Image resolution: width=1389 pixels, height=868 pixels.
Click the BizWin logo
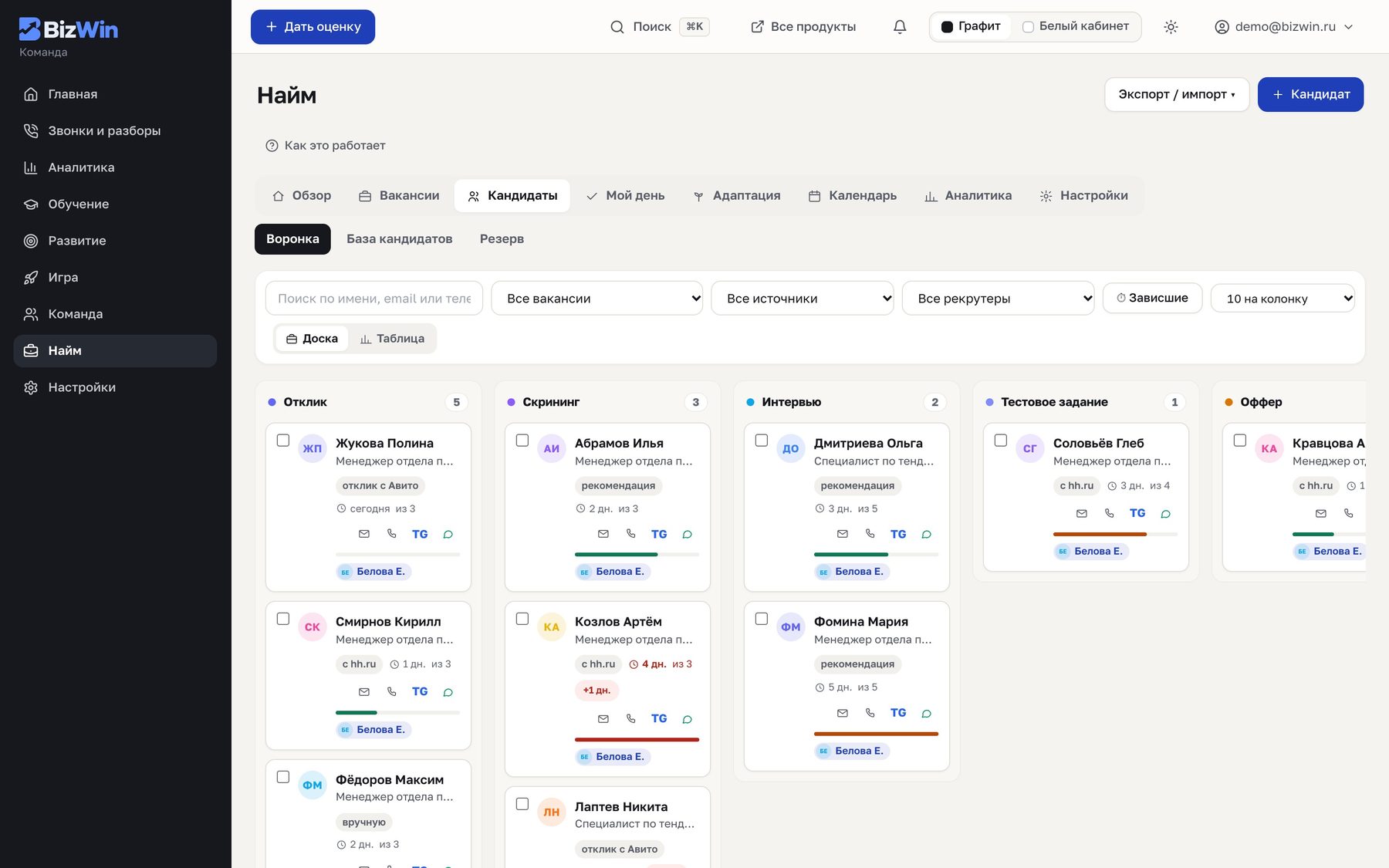click(x=69, y=29)
